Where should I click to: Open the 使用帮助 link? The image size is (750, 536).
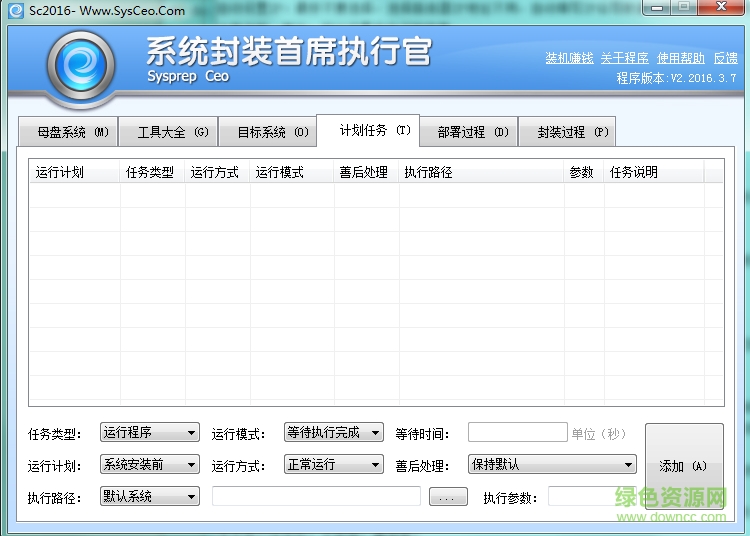[x=681, y=58]
